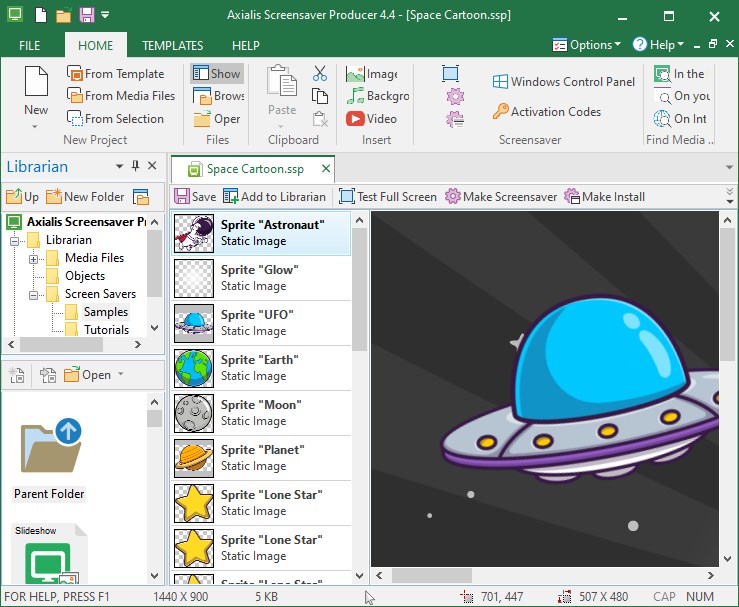This screenshot has width=739, height=607.
Task: Switch to the HOME ribbon tab
Action: pyautogui.click(x=95, y=45)
